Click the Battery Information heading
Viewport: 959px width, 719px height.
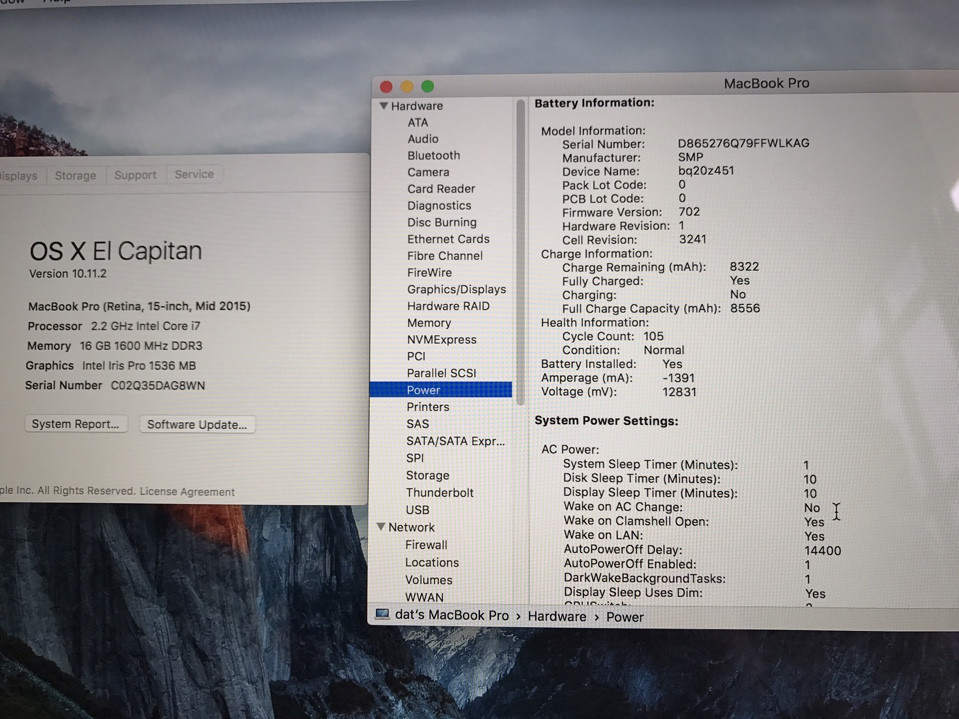click(594, 103)
